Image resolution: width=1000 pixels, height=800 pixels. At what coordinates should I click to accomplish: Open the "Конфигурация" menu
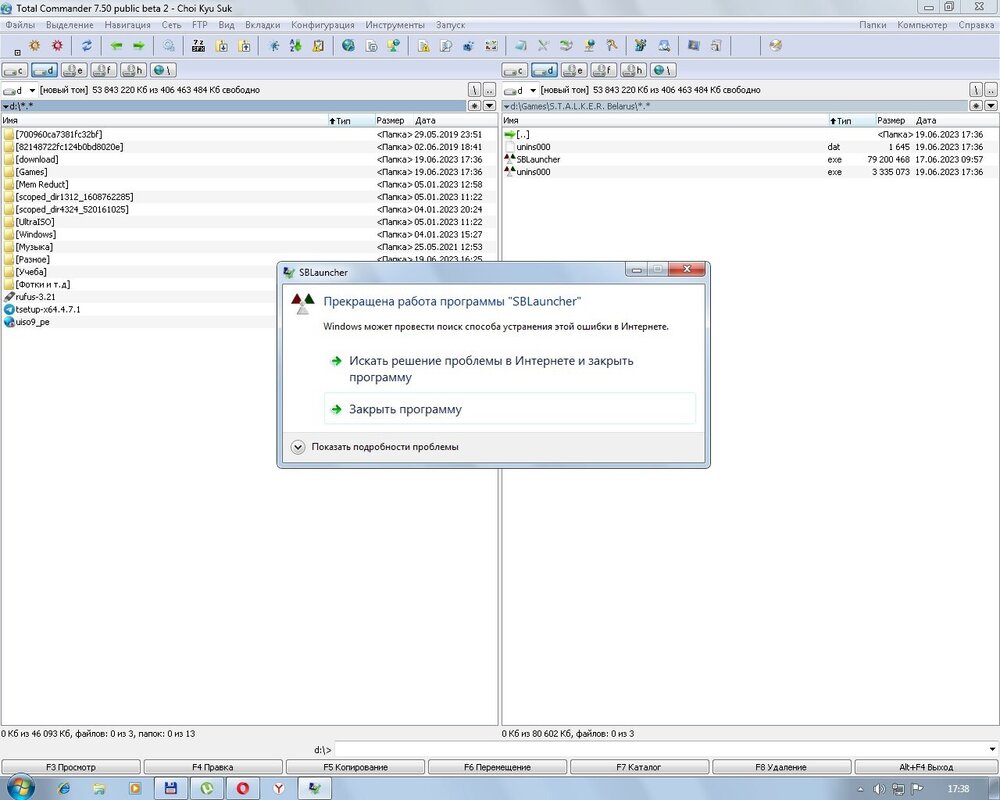322,24
